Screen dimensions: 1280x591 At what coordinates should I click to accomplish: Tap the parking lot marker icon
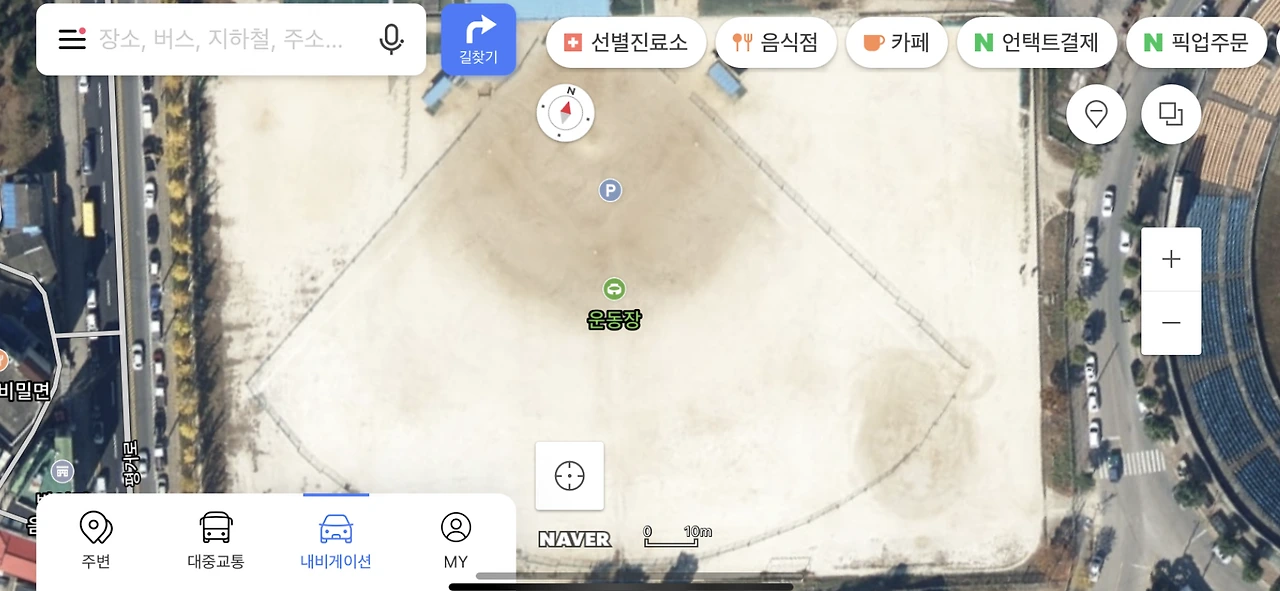[610, 190]
